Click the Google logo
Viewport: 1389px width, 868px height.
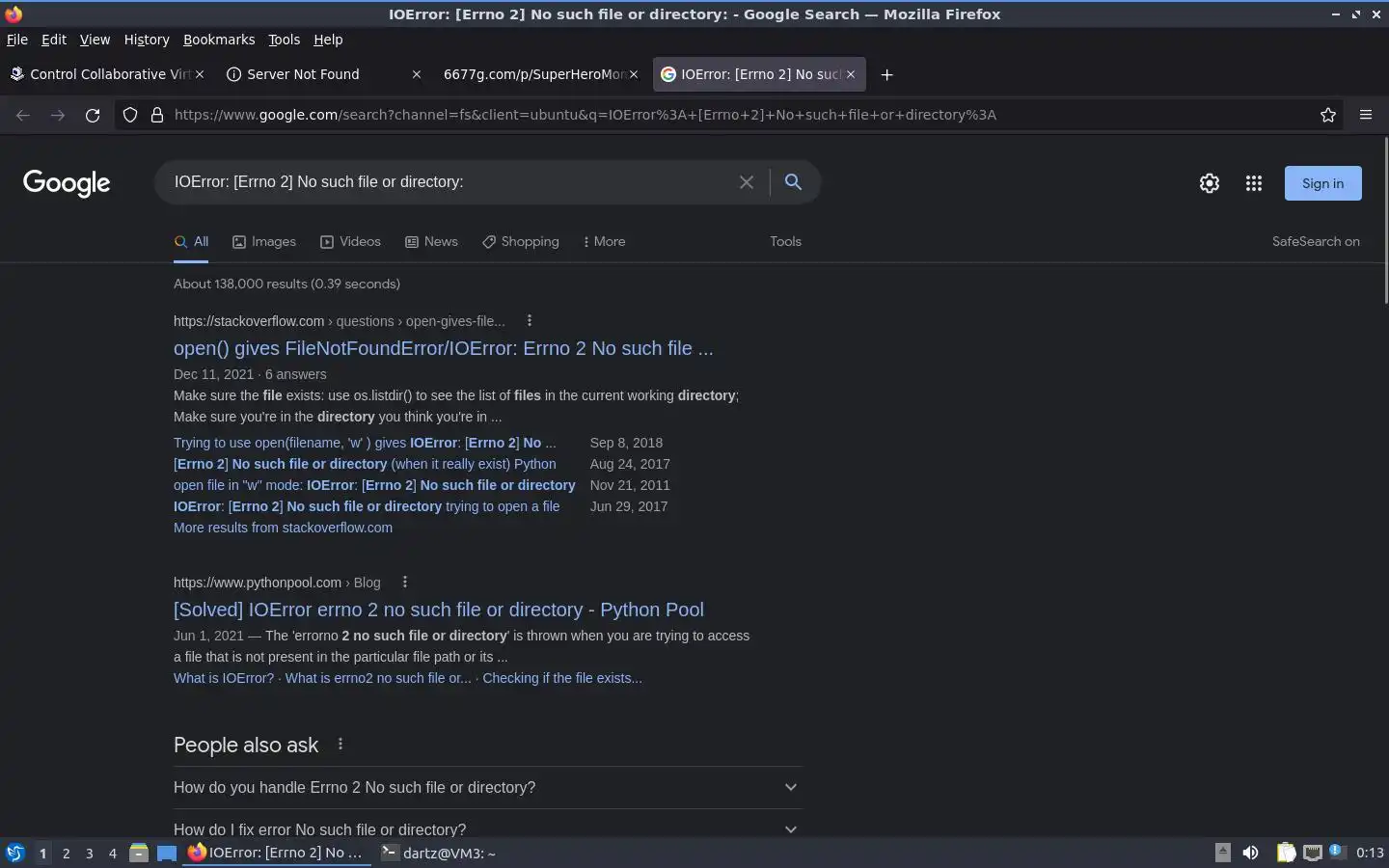click(x=67, y=183)
